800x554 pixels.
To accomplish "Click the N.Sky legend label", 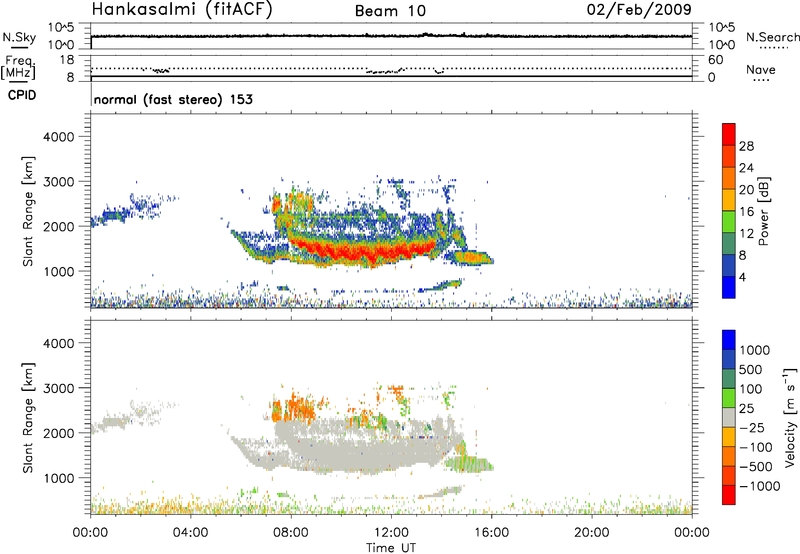I will click(19, 37).
